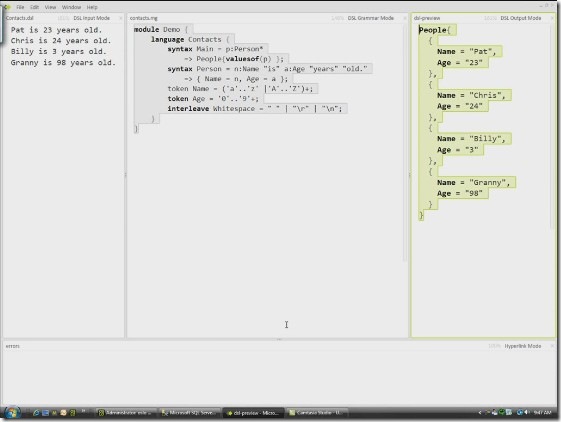Screen dimensions: 561x422
Task: Switch to Microsoft SQL Server taskbar window
Action: pos(190,413)
